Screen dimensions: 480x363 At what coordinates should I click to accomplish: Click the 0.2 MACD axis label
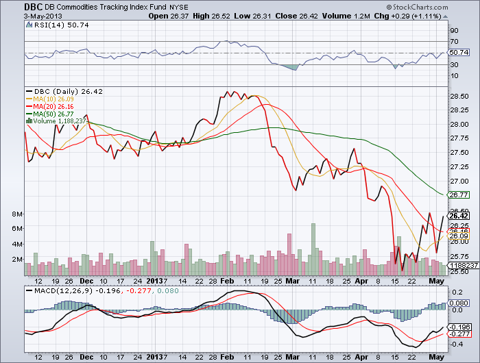(x=457, y=293)
